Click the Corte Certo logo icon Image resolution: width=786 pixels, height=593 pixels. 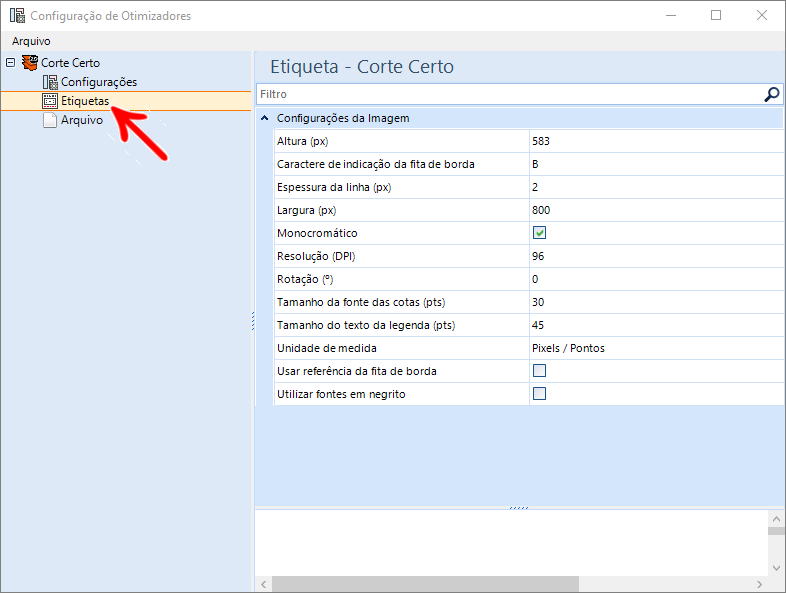30,63
